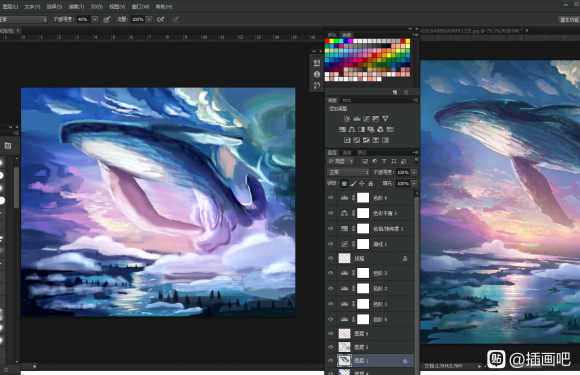The height and width of the screenshot is (375, 580).
Task: Hide the 色相/饱和度 1 layer
Action: (331, 229)
